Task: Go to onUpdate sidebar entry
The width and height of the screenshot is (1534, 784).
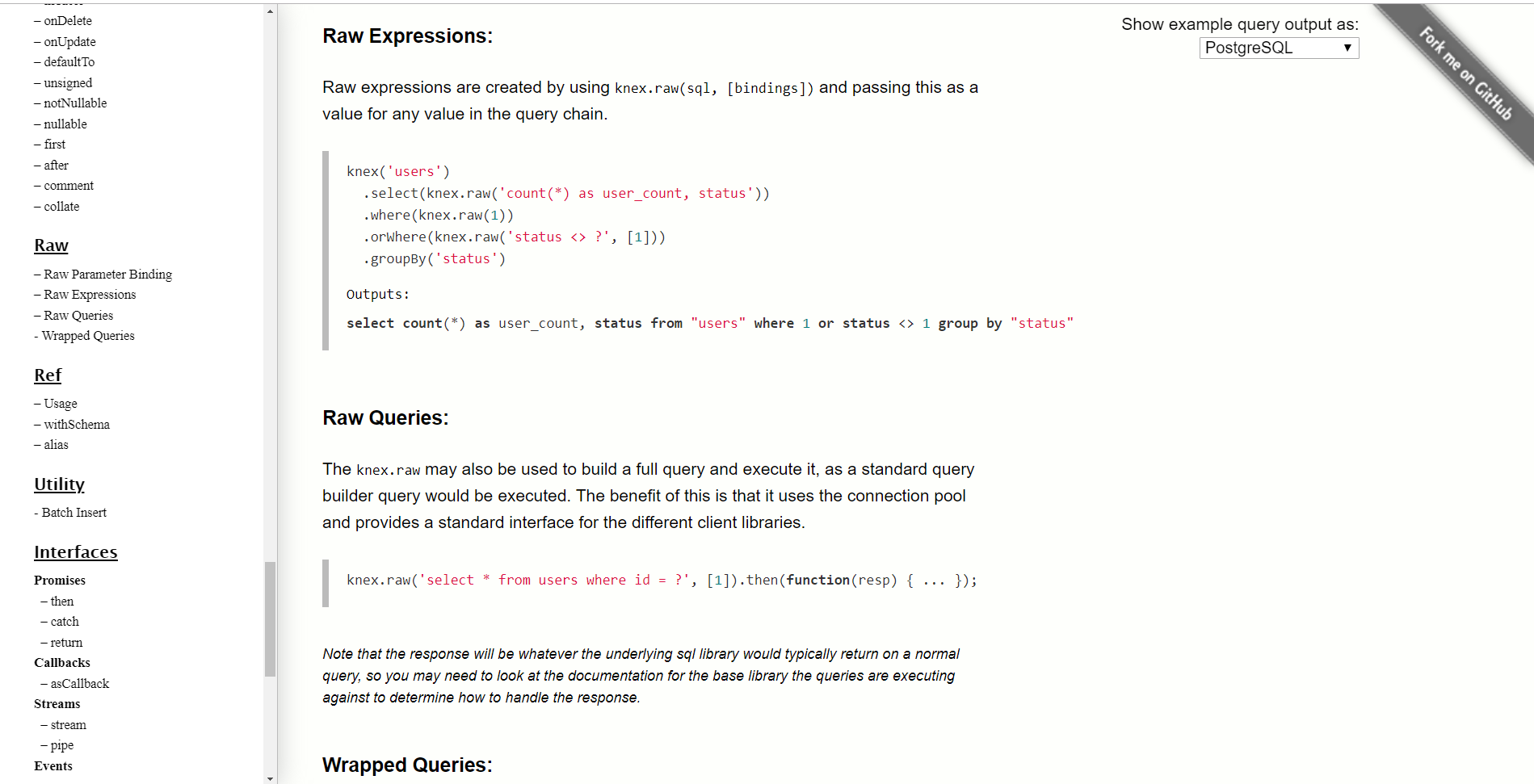Action: pyautogui.click(x=69, y=42)
